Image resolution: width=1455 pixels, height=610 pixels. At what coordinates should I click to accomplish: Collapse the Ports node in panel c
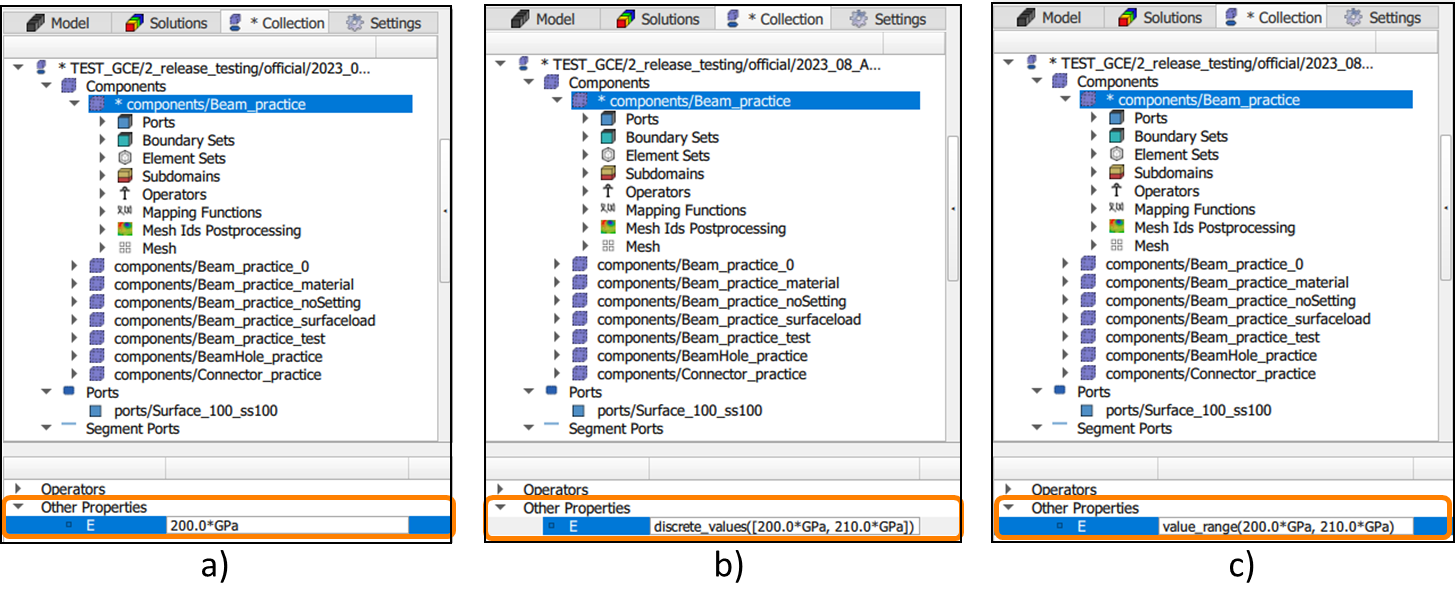coord(1038,392)
